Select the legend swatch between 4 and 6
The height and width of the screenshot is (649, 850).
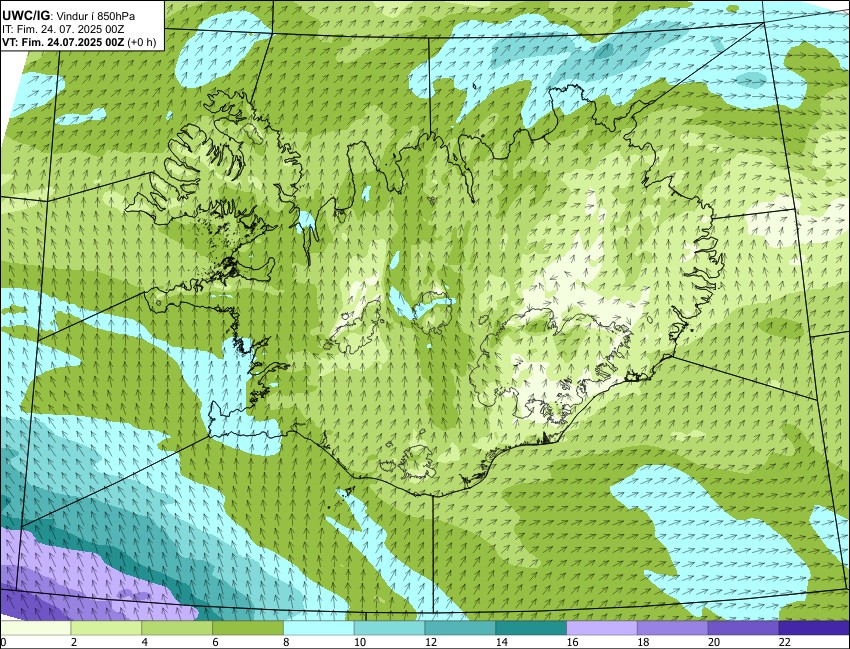tap(177, 628)
